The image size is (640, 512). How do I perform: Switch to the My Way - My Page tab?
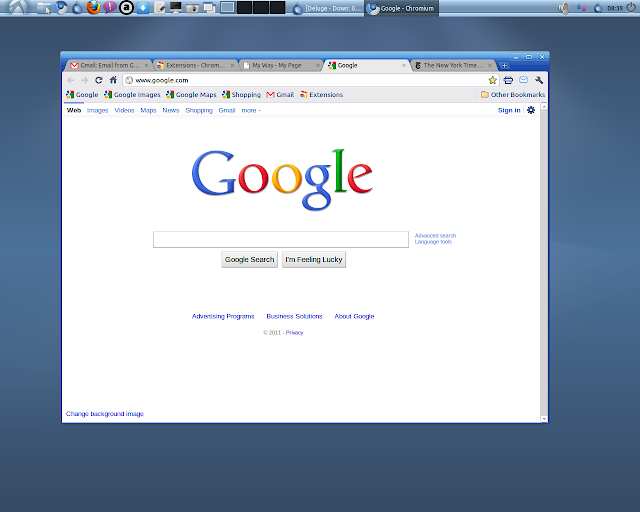(280, 65)
